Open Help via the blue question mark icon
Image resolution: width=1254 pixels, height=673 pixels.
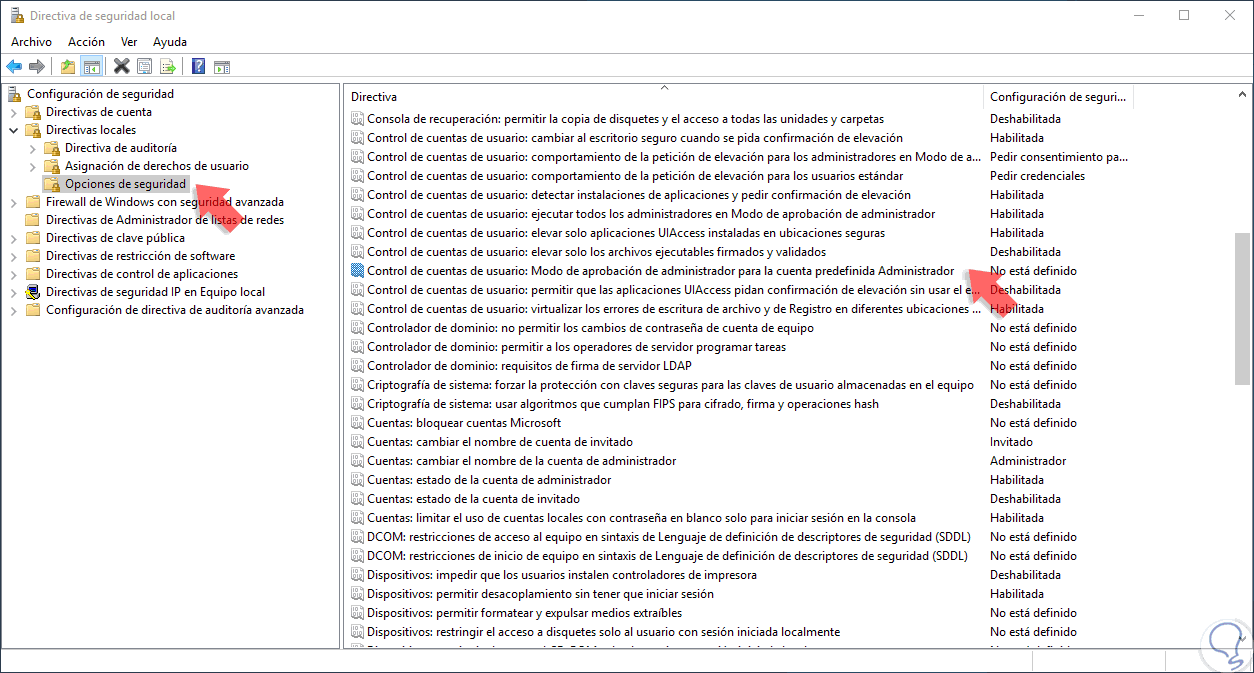pos(199,67)
